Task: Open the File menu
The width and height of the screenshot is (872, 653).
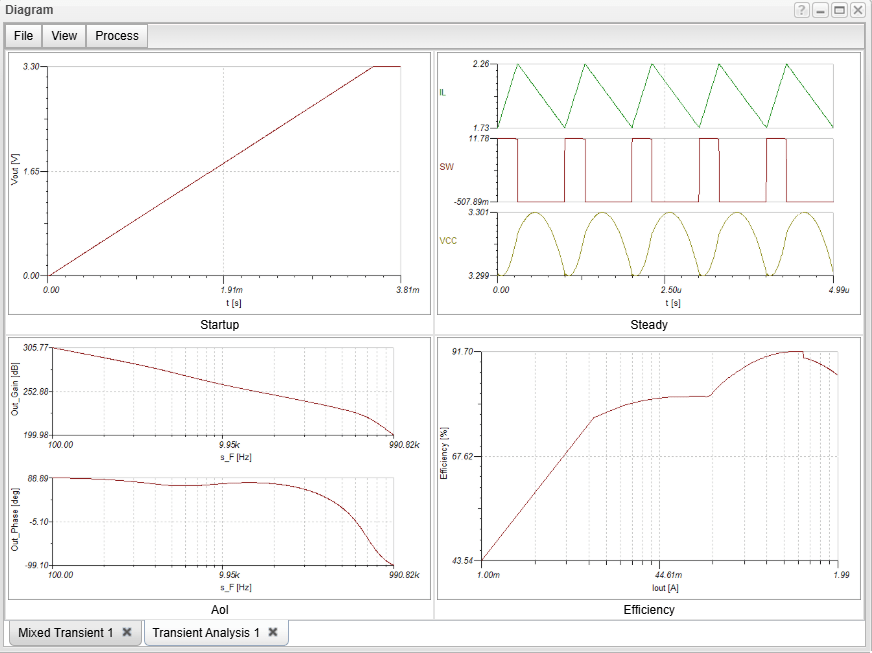Action: pyautogui.click(x=24, y=36)
